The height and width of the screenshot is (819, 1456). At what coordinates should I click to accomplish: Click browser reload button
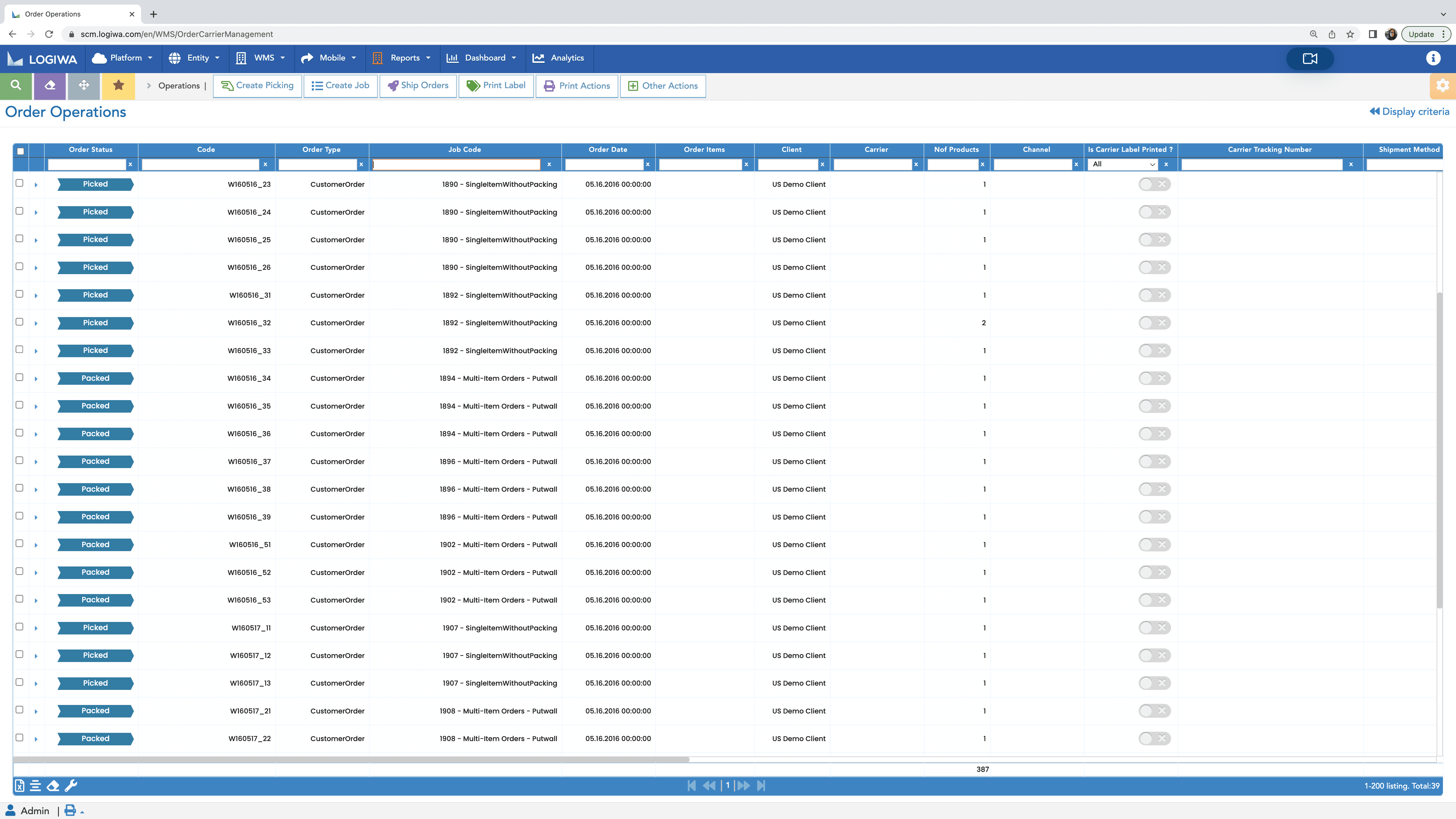49,34
